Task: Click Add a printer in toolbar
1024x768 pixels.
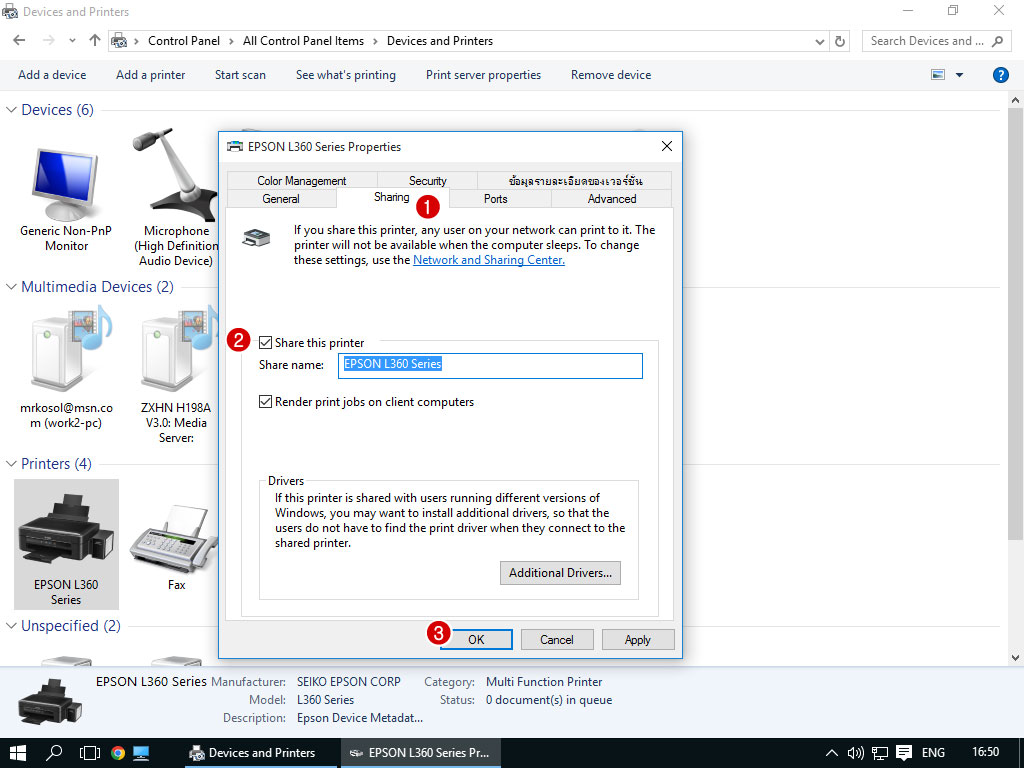Action: click(150, 75)
